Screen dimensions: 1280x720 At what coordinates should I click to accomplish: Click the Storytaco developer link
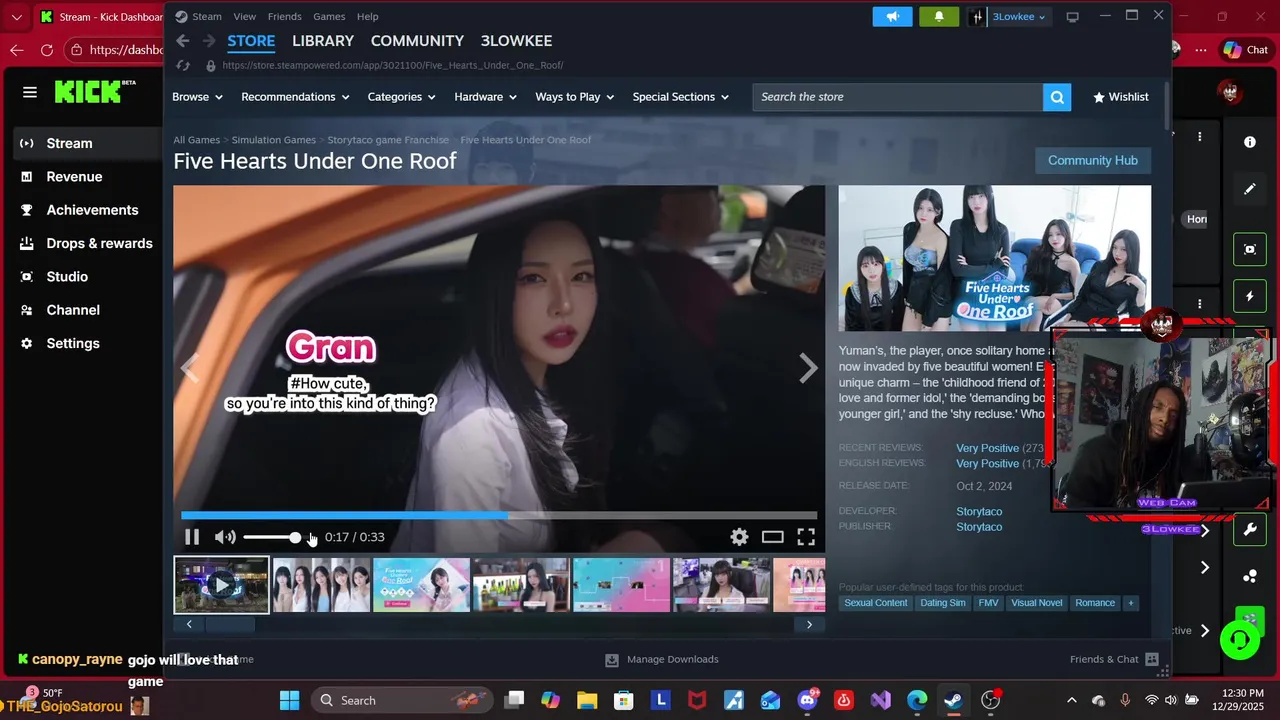click(979, 511)
